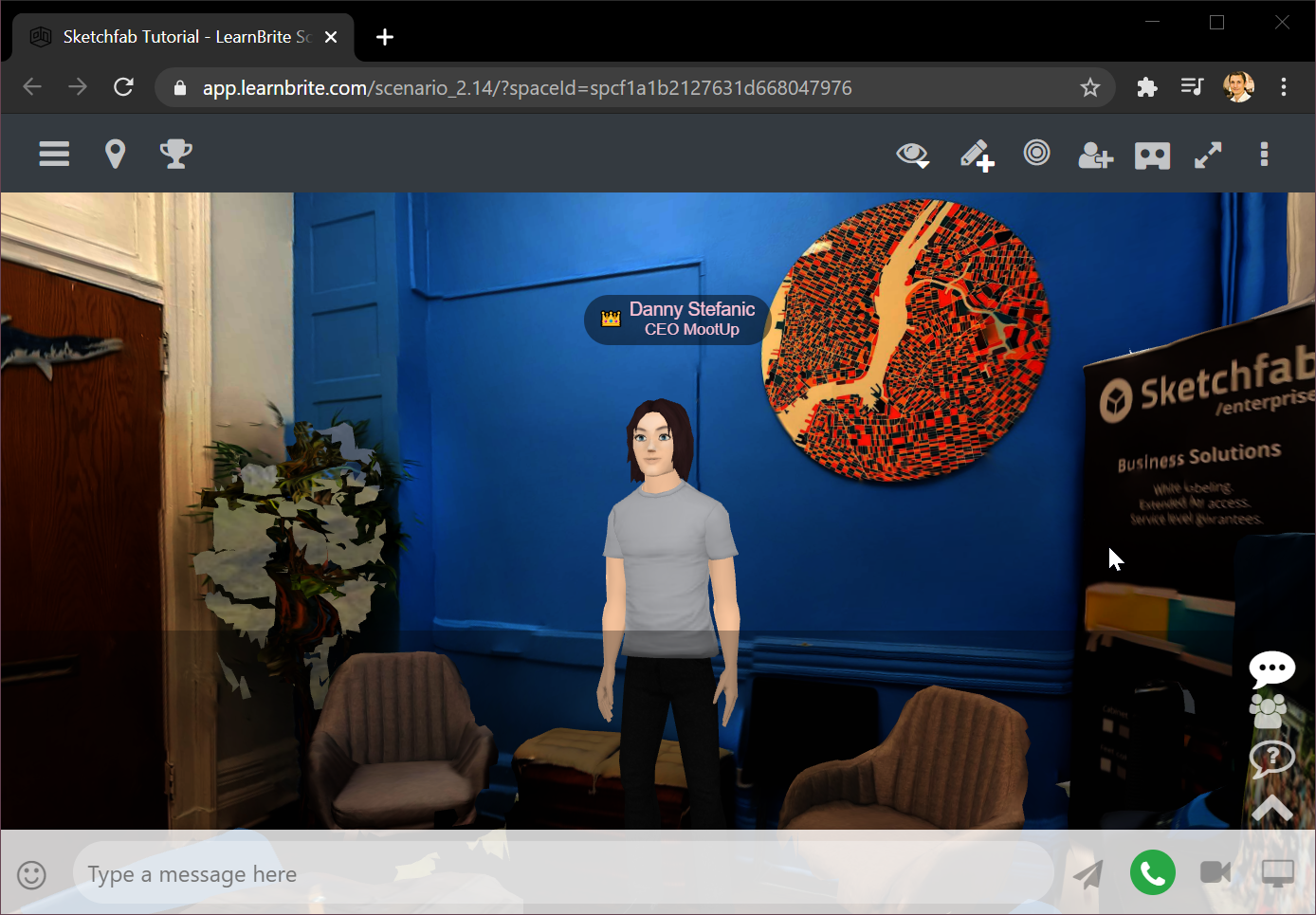Click the message input field
This screenshot has width=1316, height=915.
(x=563, y=873)
